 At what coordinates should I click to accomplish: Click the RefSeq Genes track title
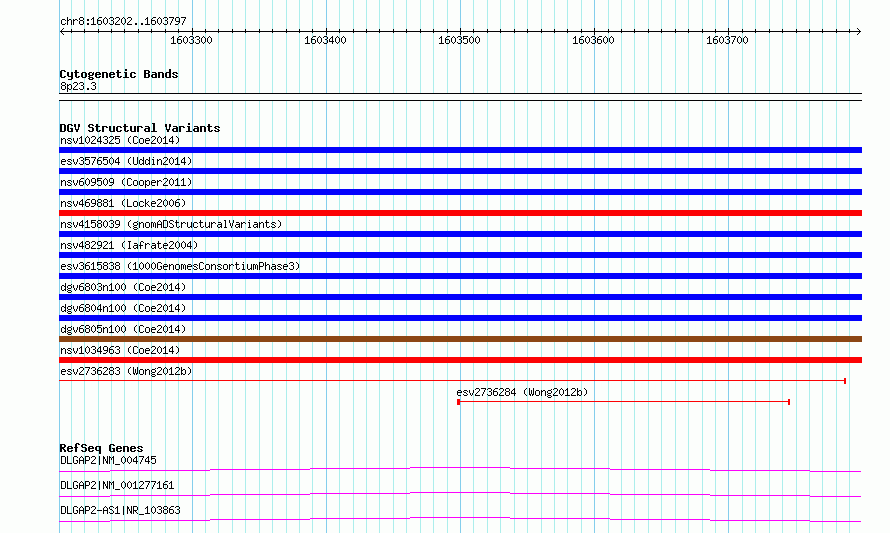click(x=101, y=448)
